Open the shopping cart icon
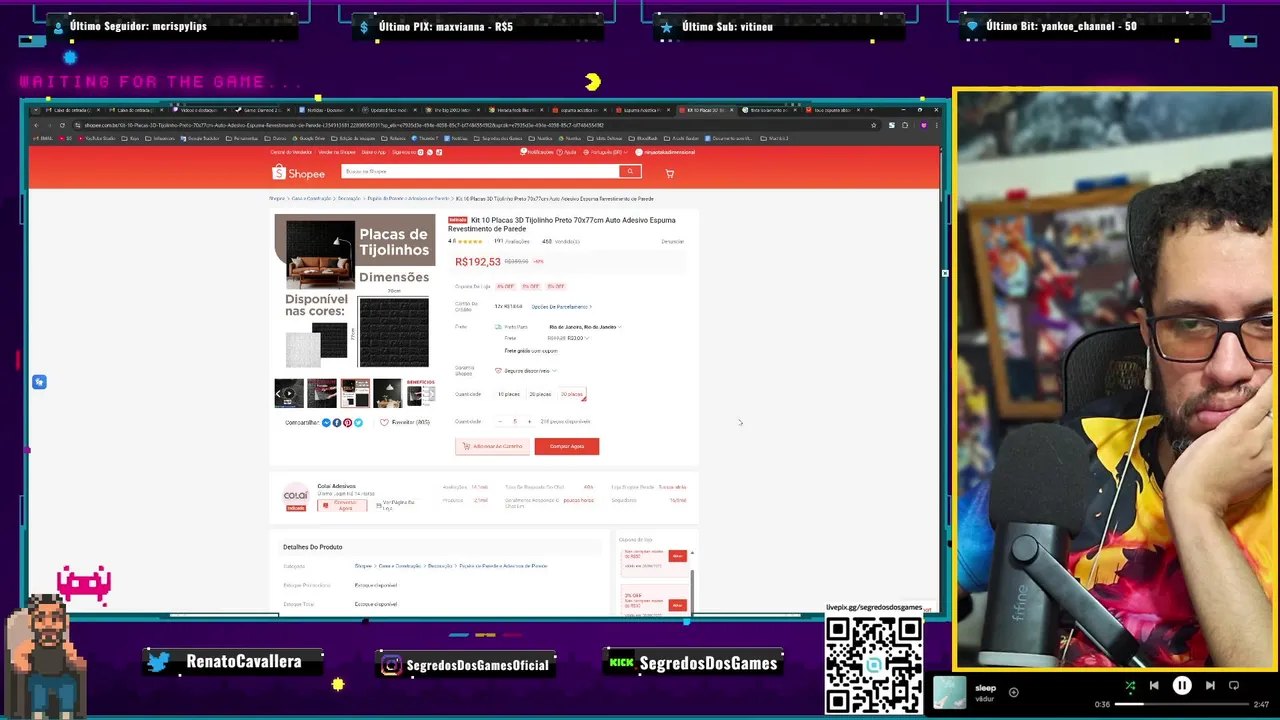1280x720 pixels. point(669,173)
